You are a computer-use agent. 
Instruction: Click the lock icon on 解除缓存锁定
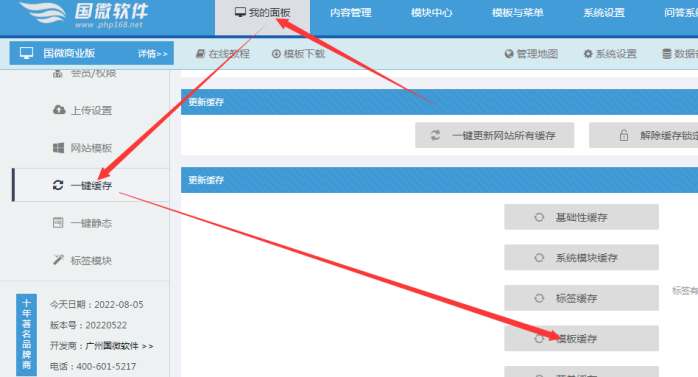624,135
